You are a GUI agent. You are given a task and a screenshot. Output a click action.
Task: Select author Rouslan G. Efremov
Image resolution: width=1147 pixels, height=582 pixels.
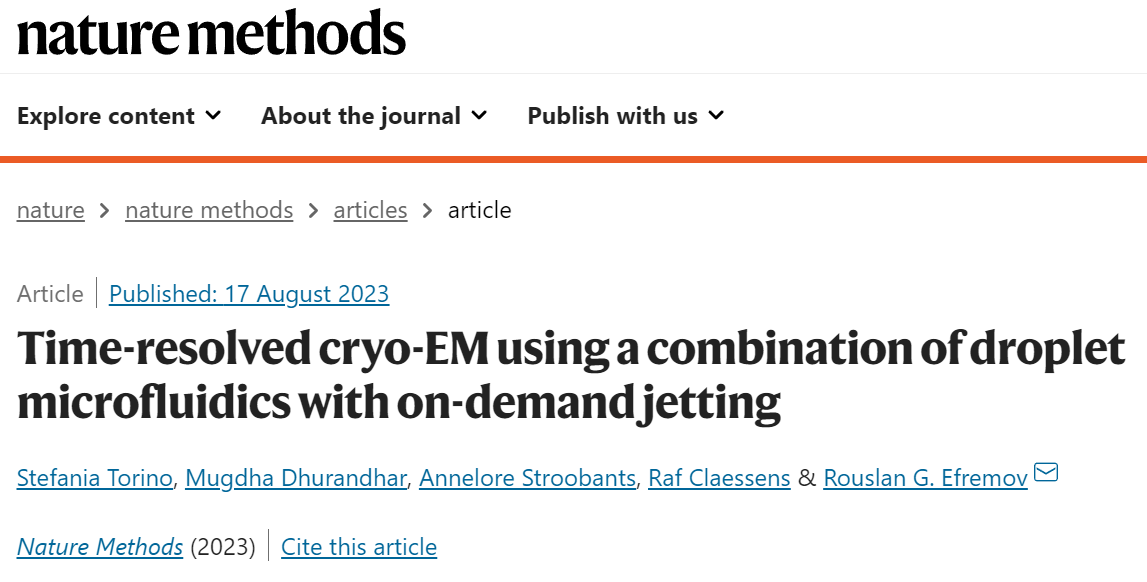click(925, 478)
